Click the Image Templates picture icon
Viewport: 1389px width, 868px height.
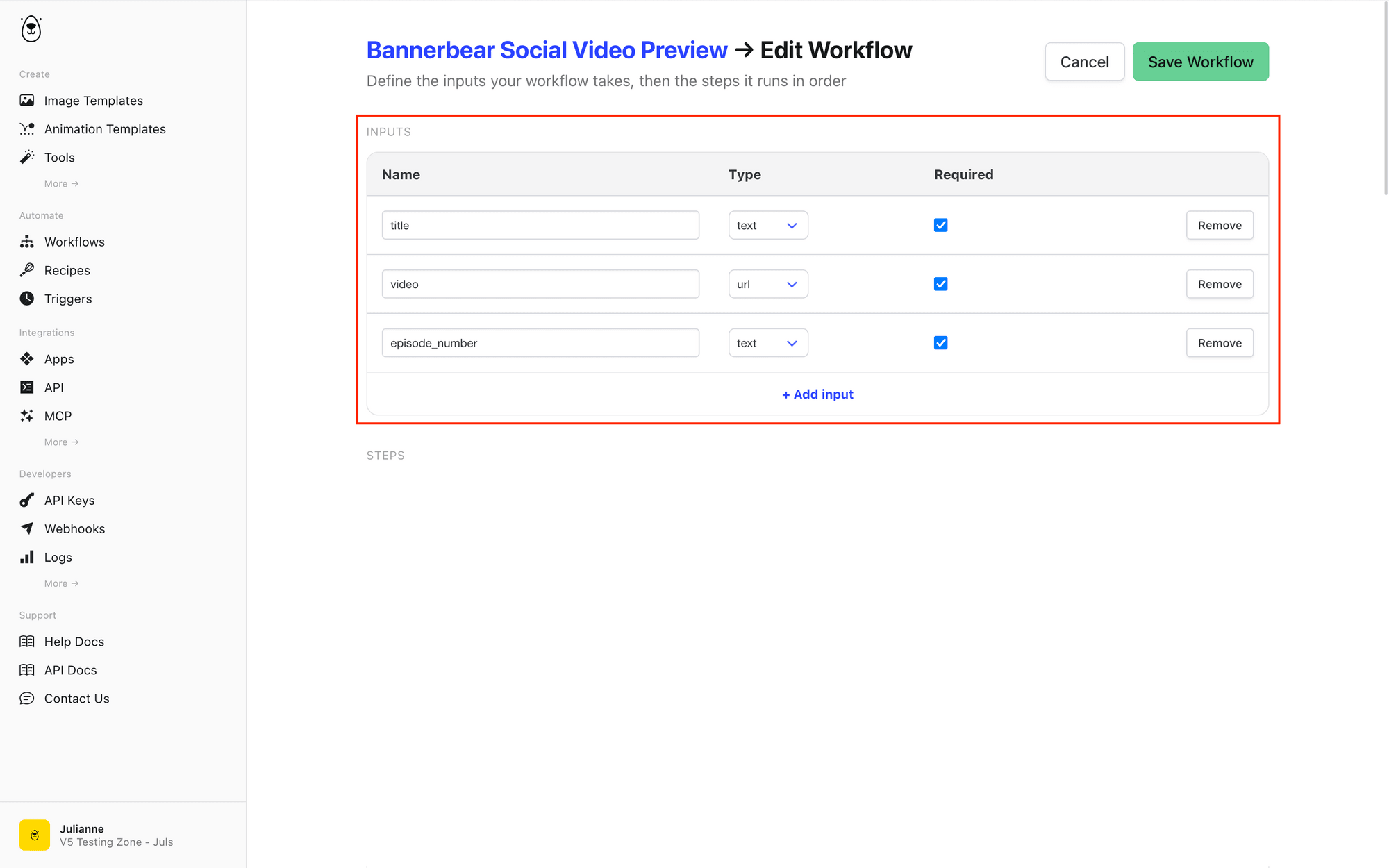[x=27, y=101]
